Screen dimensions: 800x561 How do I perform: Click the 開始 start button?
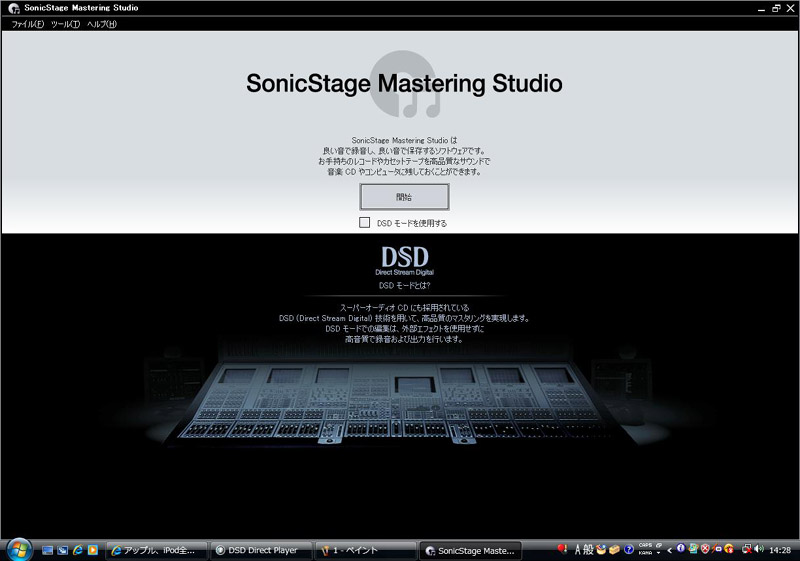[404, 197]
